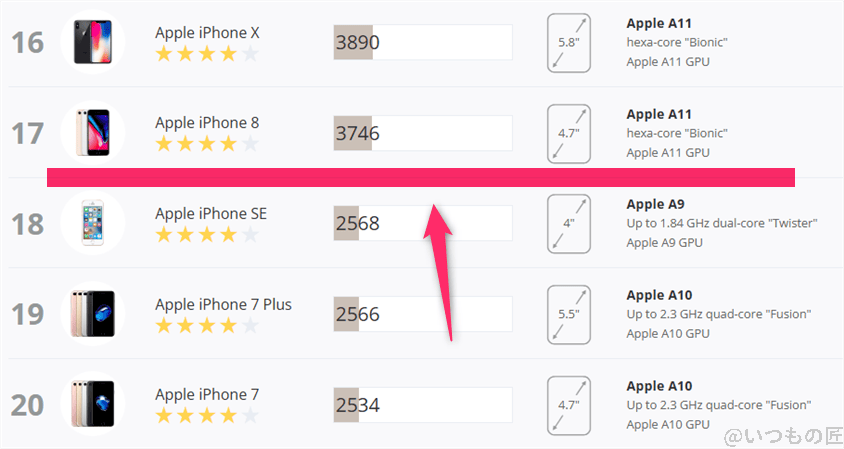This screenshot has width=844, height=449.
Task: Click the star rating under iPhone 7
Action: pos(206,416)
